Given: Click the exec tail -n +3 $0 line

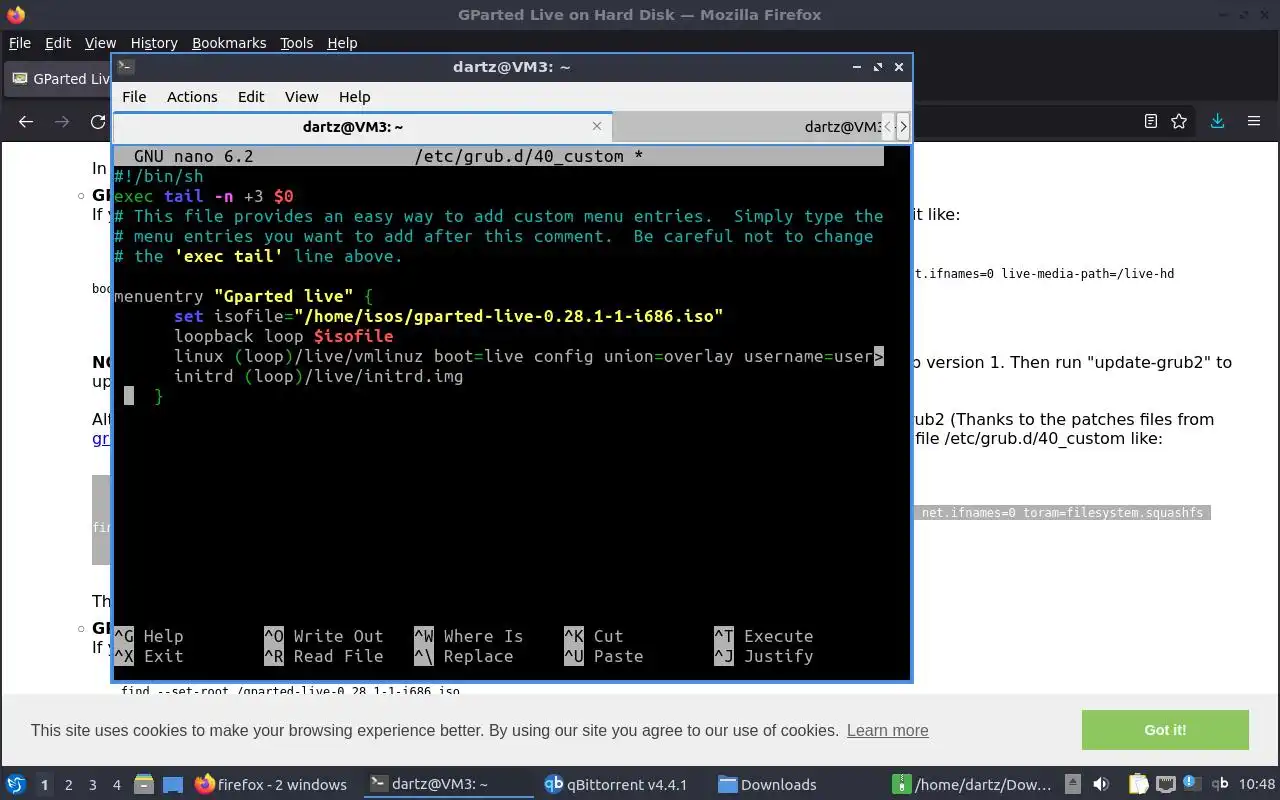Looking at the screenshot, I should click(203, 196).
